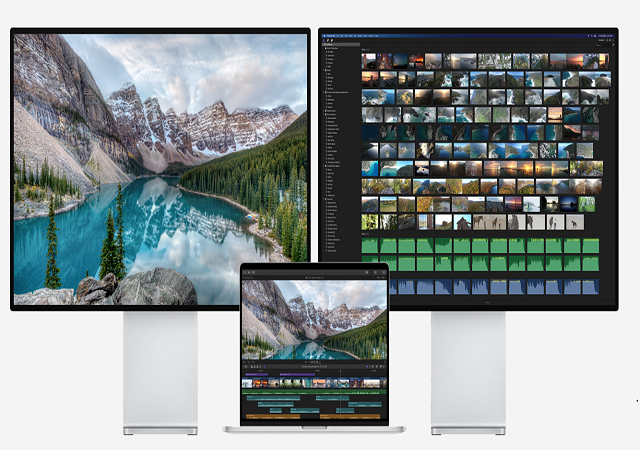Open the Final Cut Pro application menu

tap(330, 36)
